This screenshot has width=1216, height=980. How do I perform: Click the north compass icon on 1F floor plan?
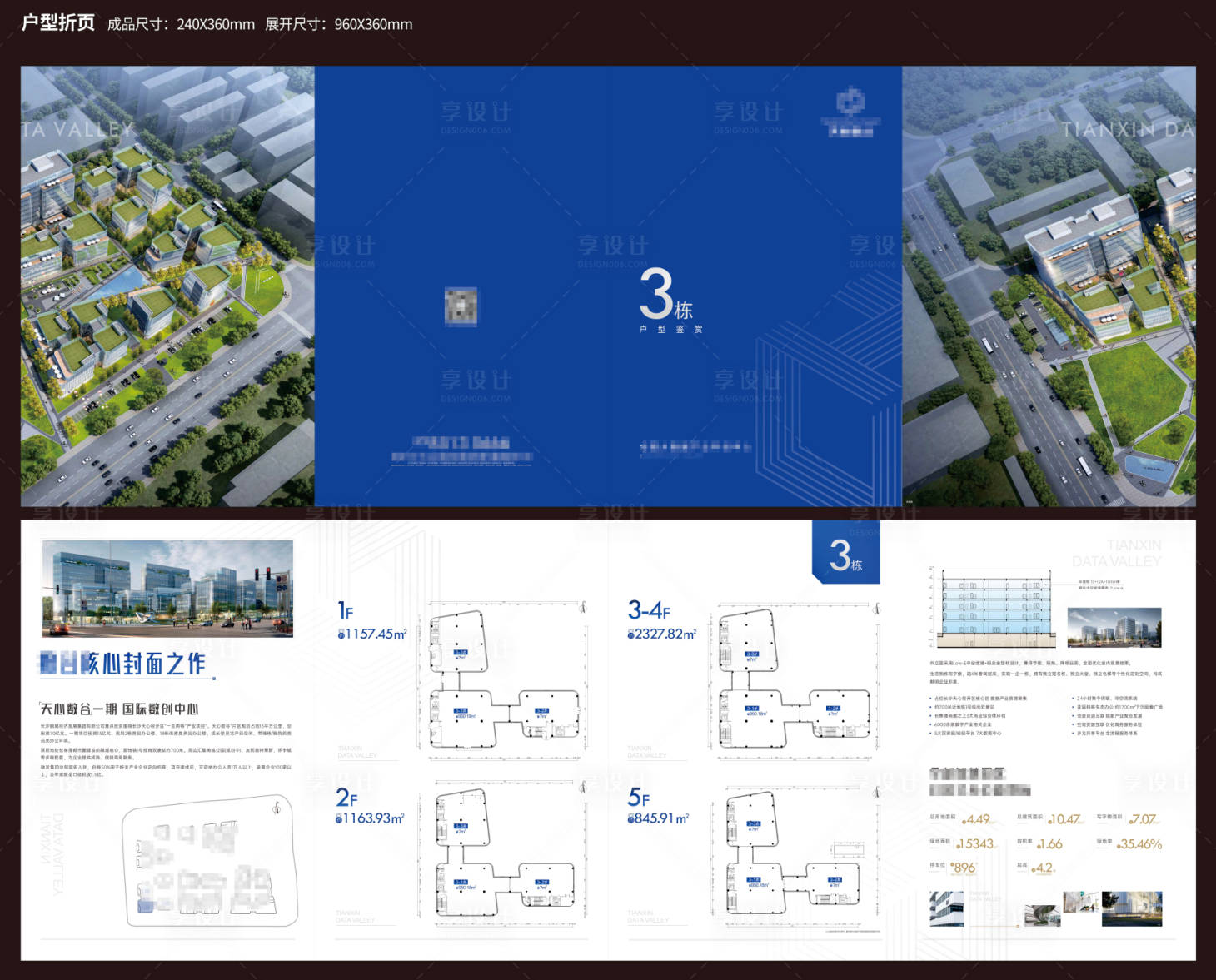point(583,609)
